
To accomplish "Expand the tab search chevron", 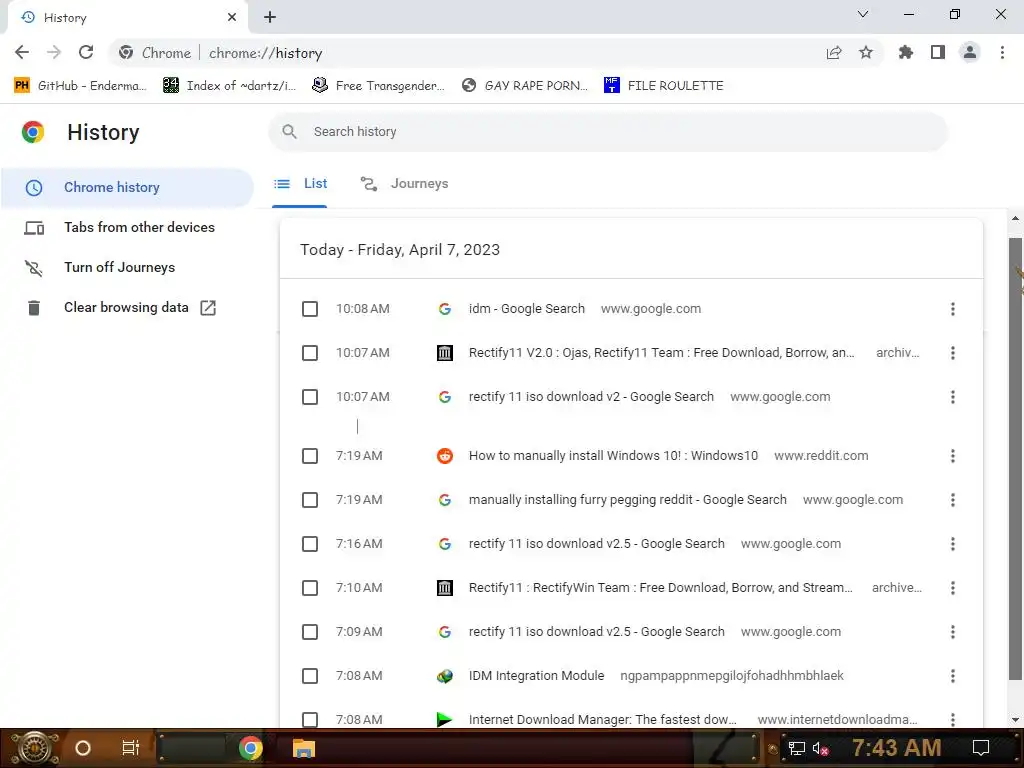I will coord(863,14).
